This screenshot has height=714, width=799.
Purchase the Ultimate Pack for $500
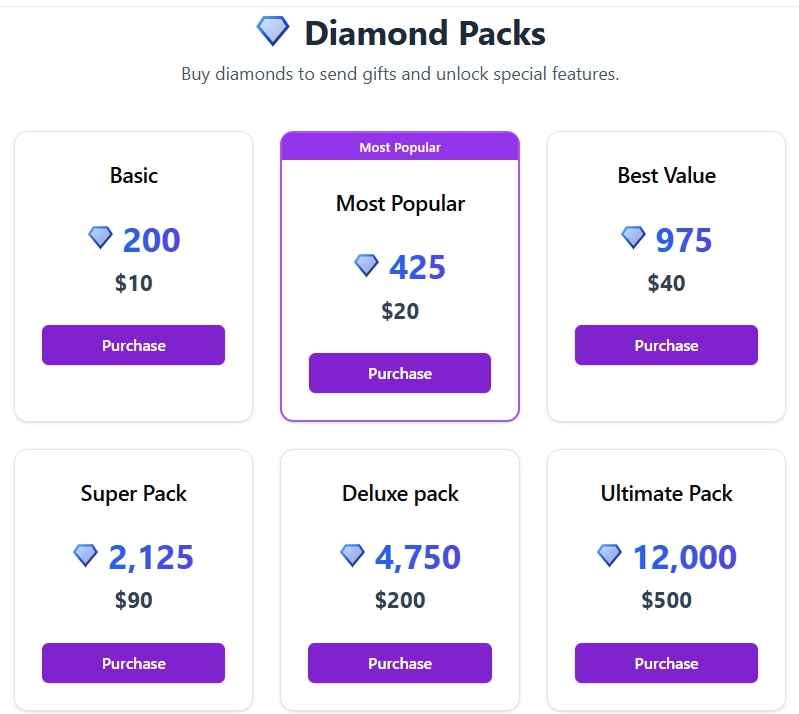pyautogui.click(x=667, y=663)
